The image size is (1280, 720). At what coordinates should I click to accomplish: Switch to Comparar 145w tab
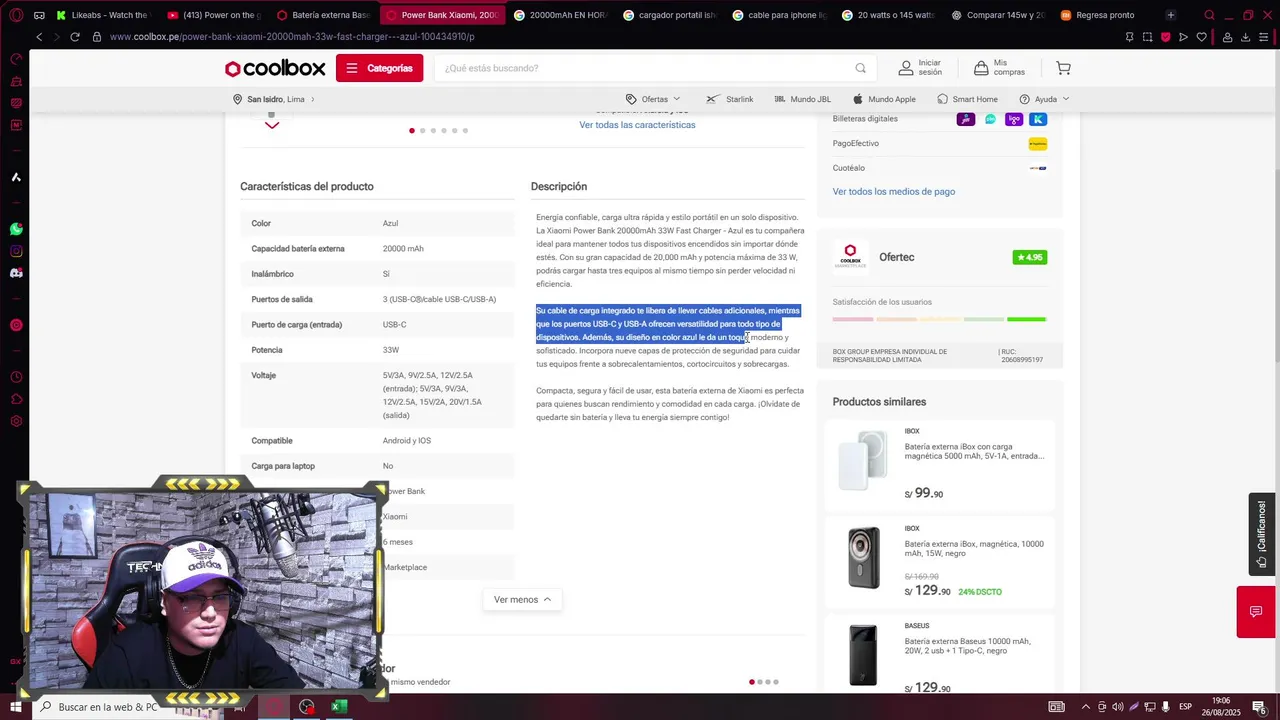(996, 15)
